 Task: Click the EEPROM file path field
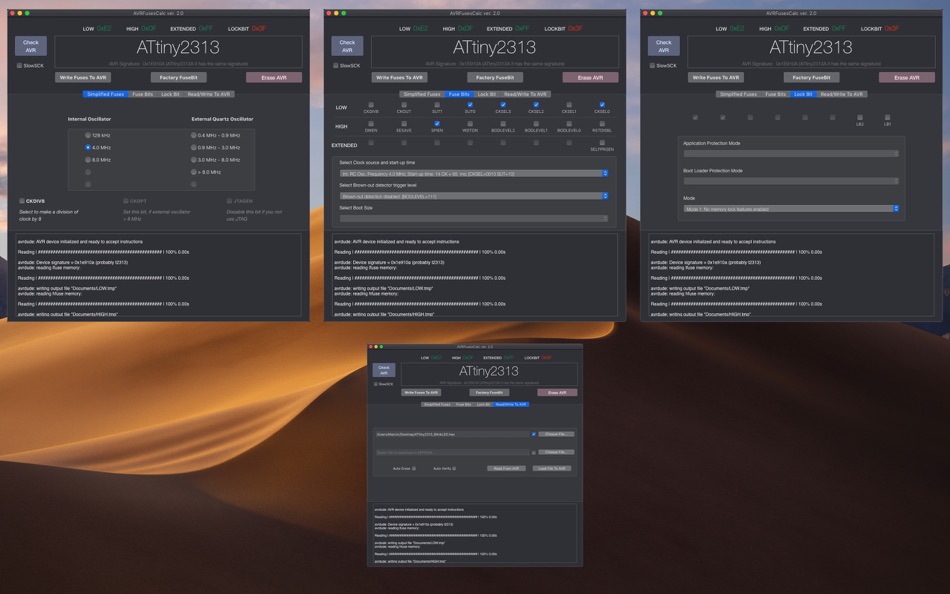(x=452, y=452)
